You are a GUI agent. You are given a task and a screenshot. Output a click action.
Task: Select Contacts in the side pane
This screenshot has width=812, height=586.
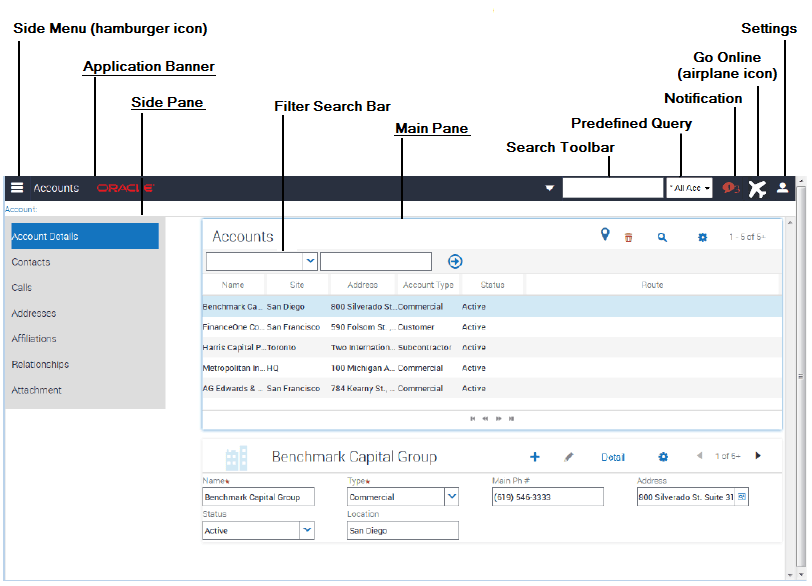(x=31, y=262)
